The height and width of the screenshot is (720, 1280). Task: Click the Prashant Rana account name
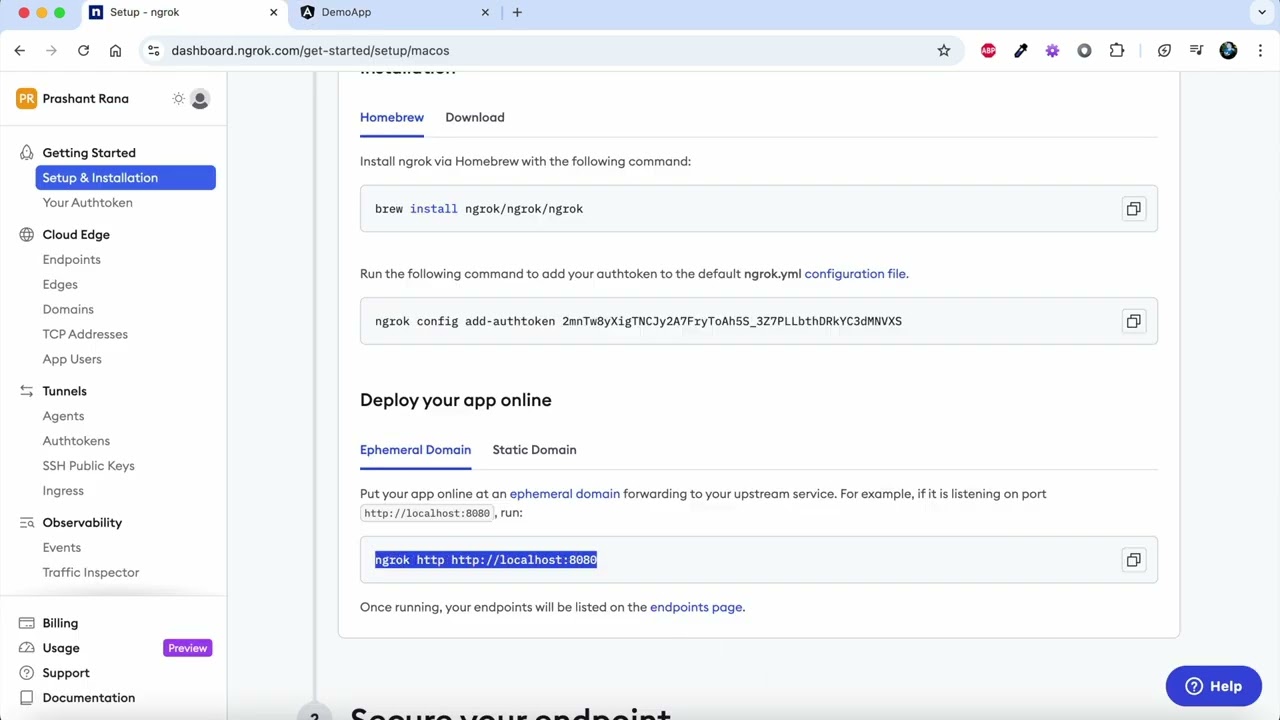pos(85,99)
